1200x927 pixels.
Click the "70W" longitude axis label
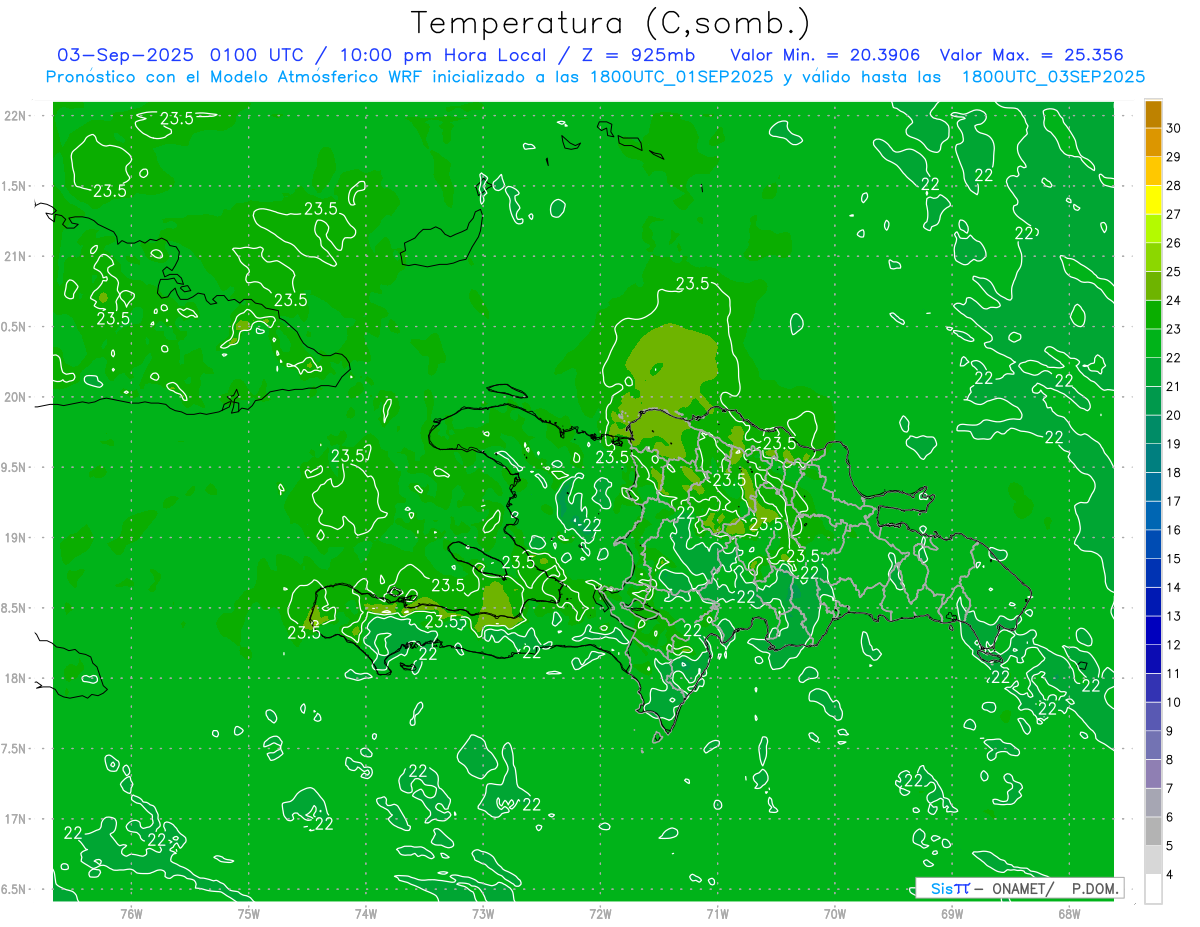click(x=834, y=914)
